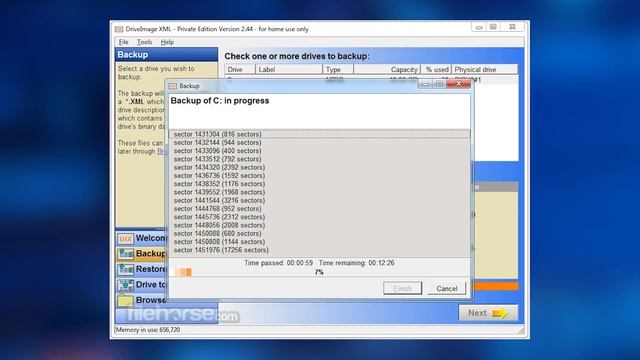Viewport: 640px width, 360px height.
Task: Select log line sector 1445736 (2312 sectors)
Action: click(x=320, y=217)
